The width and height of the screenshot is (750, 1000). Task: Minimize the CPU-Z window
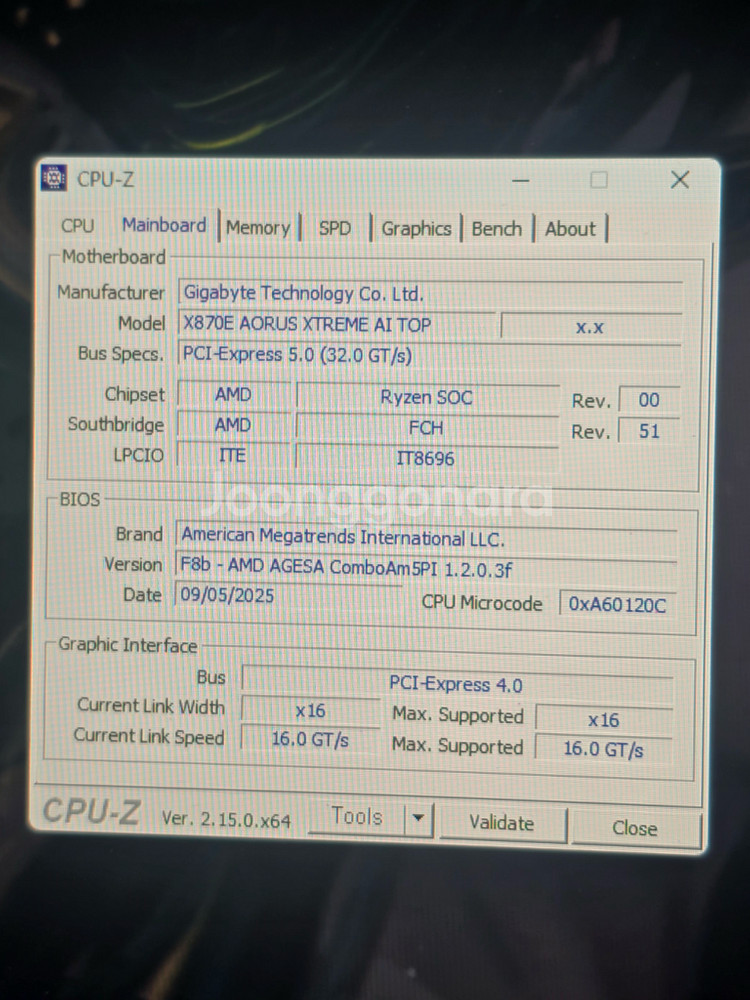coord(520,180)
